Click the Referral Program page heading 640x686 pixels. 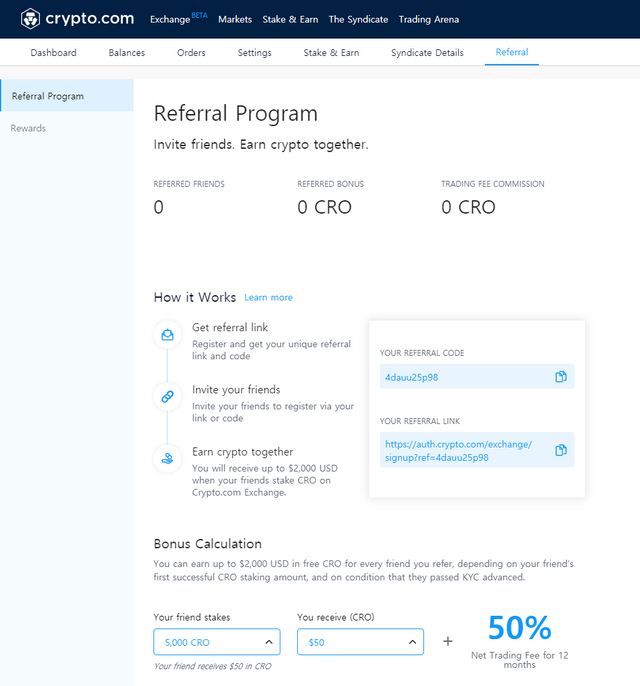coord(236,113)
